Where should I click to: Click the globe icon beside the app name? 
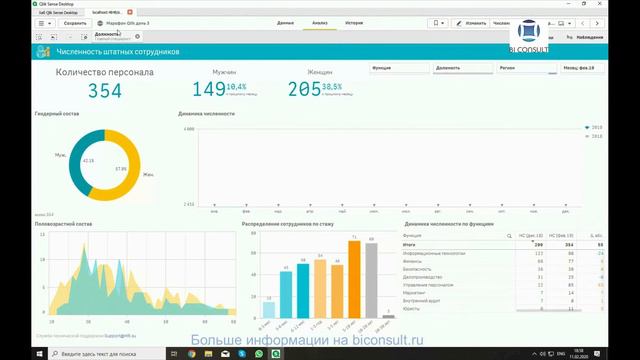(x=100, y=23)
